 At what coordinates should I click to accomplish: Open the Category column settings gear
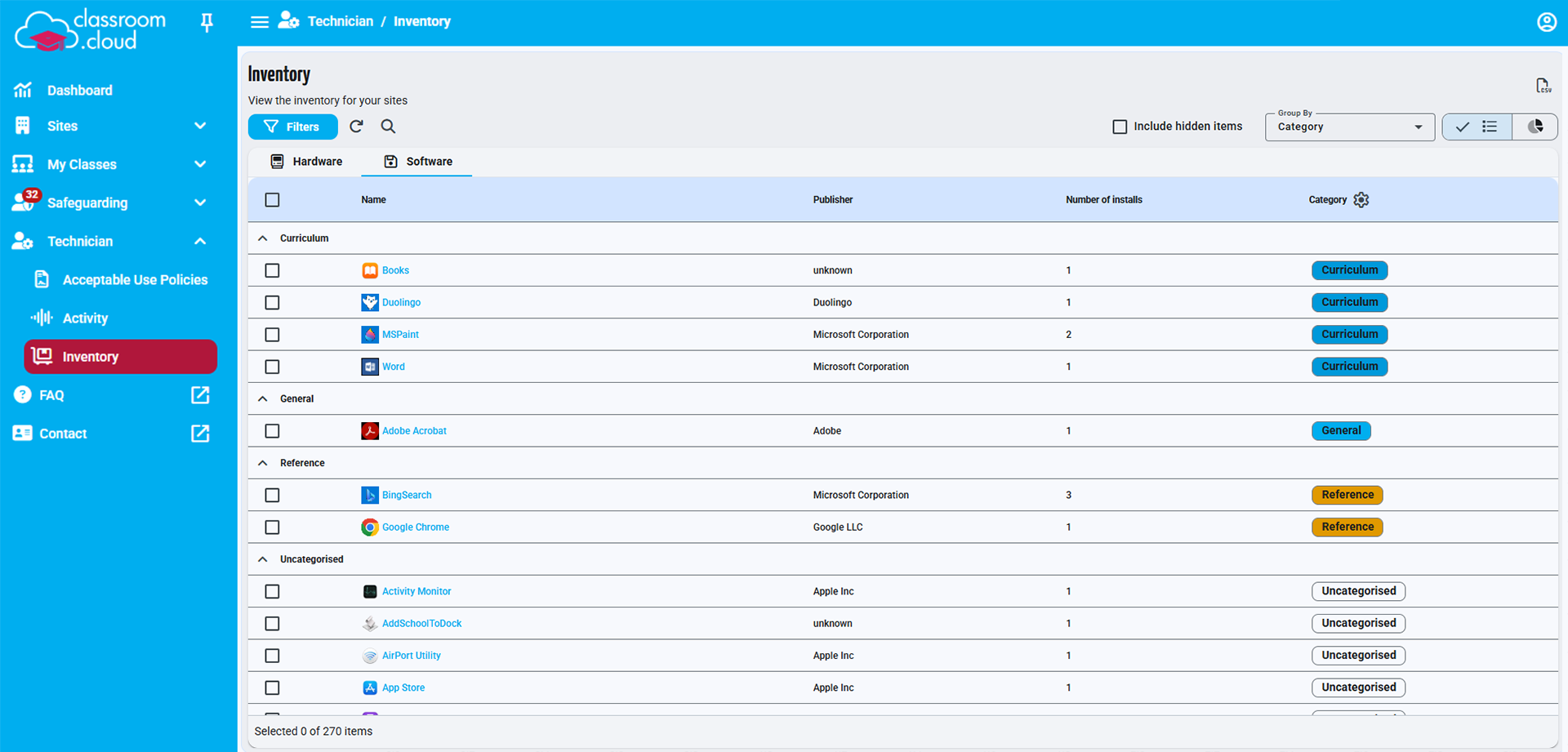pos(1361,199)
